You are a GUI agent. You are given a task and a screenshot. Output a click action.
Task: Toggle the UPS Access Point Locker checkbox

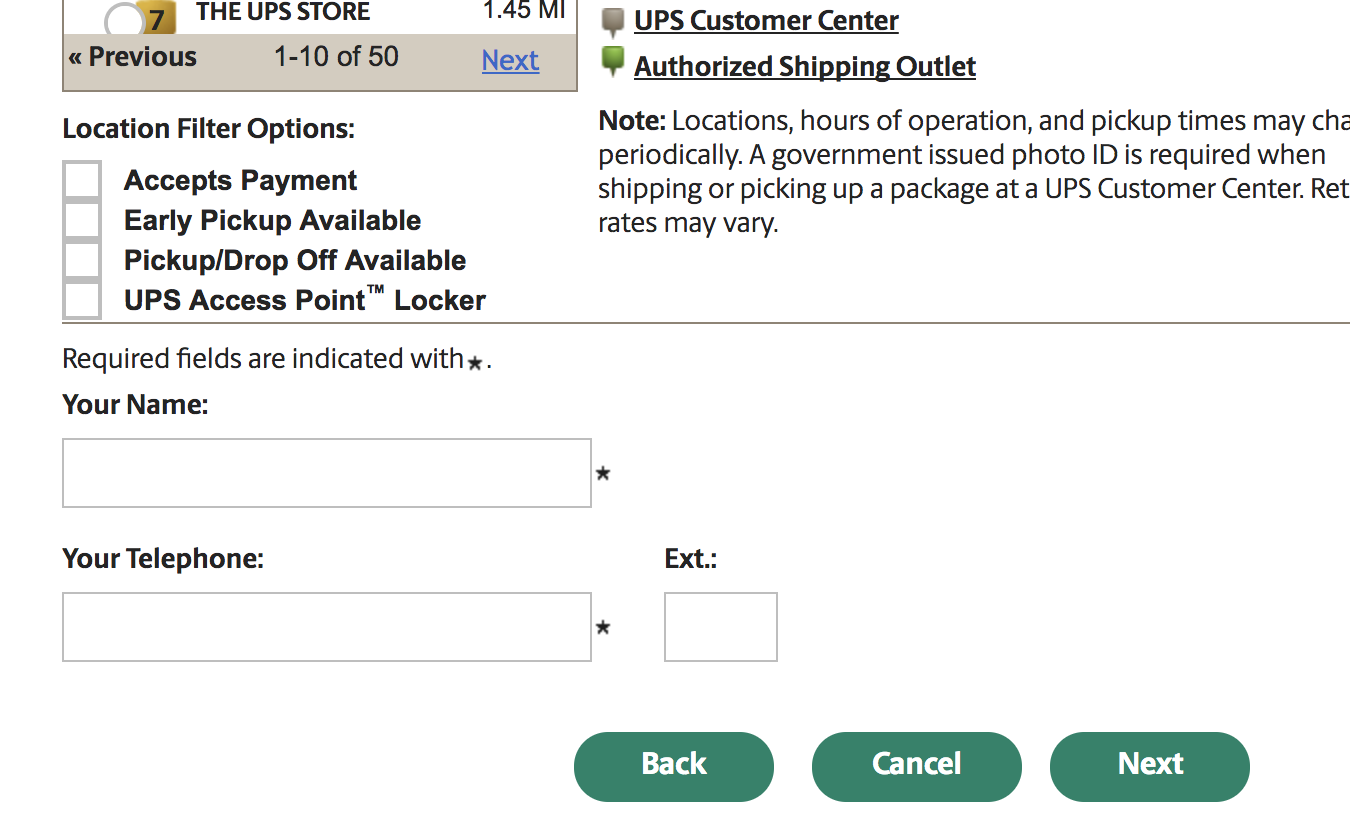pos(82,300)
